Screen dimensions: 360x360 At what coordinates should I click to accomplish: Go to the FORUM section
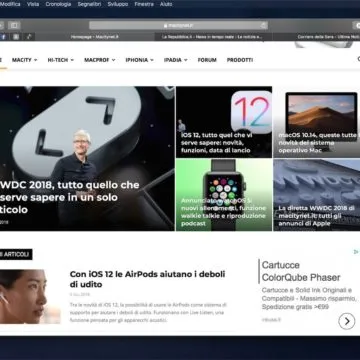click(x=207, y=60)
